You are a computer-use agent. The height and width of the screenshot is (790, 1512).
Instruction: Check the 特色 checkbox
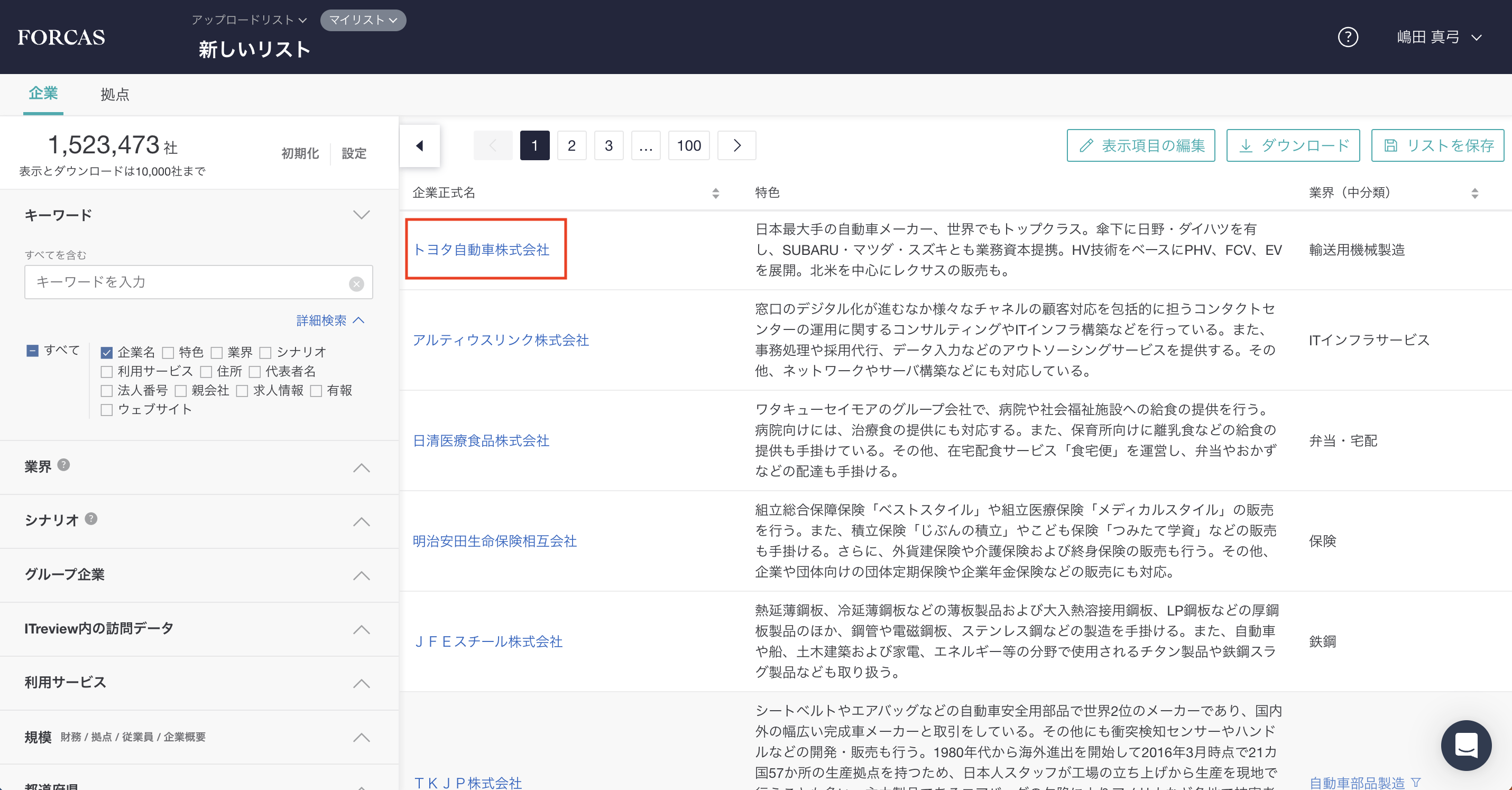pos(168,353)
